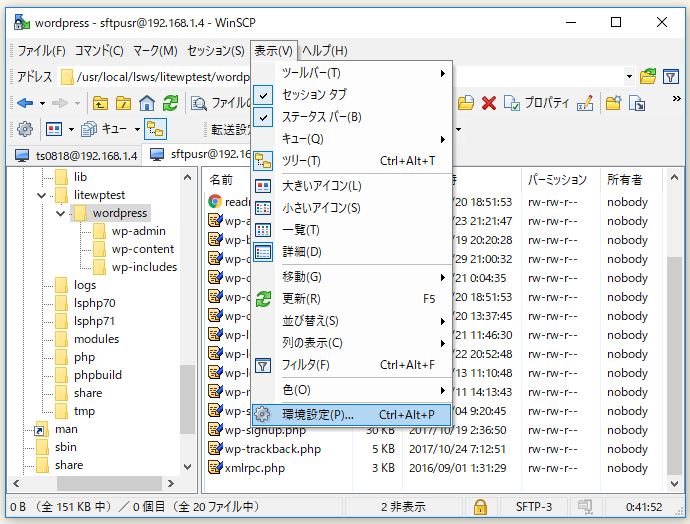
Task: Click the move-to folder icon
Action: click(466, 103)
